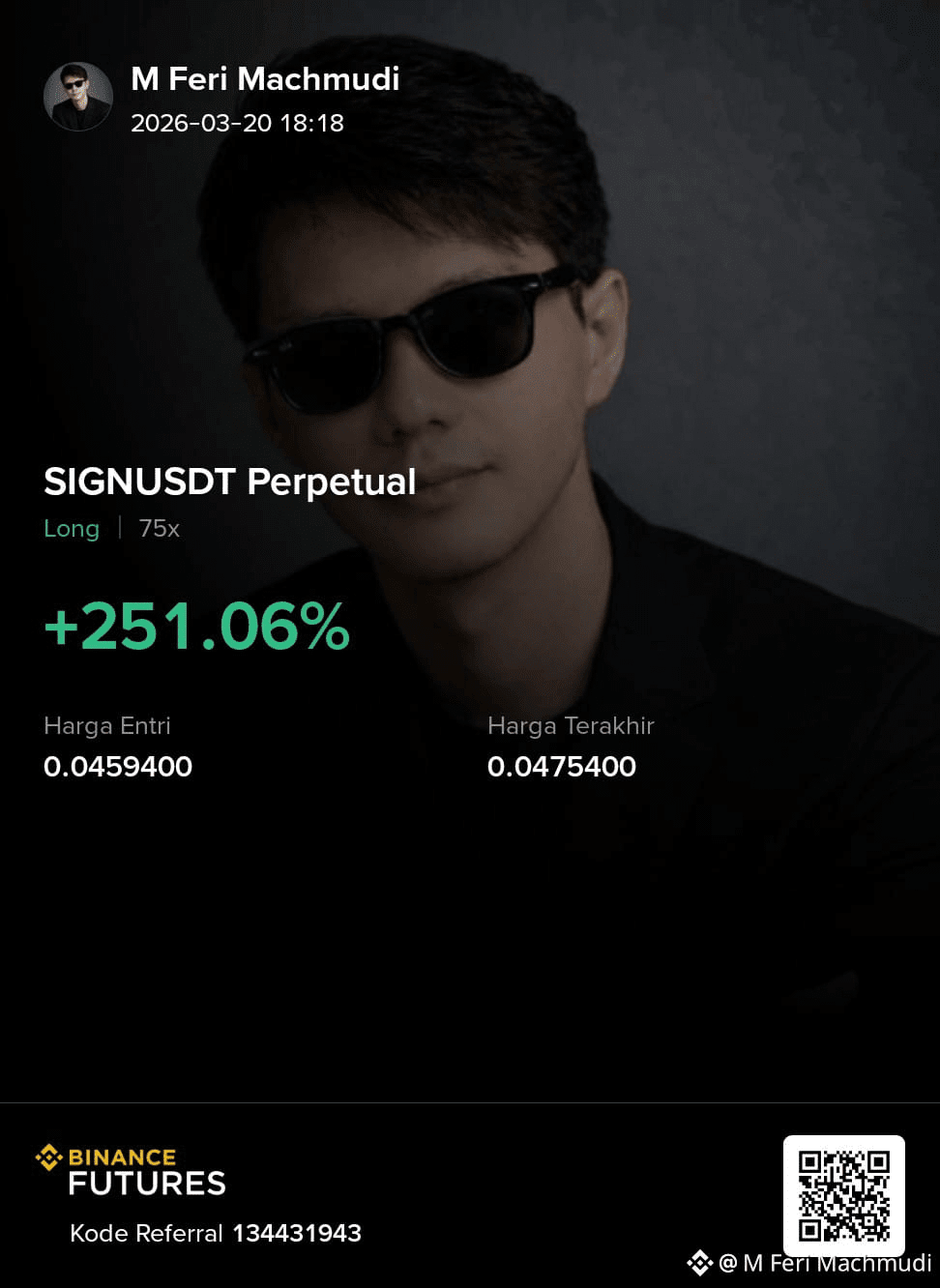The height and width of the screenshot is (1288, 940).
Task: Click the +251.06% profit figure
Action: 197,626
